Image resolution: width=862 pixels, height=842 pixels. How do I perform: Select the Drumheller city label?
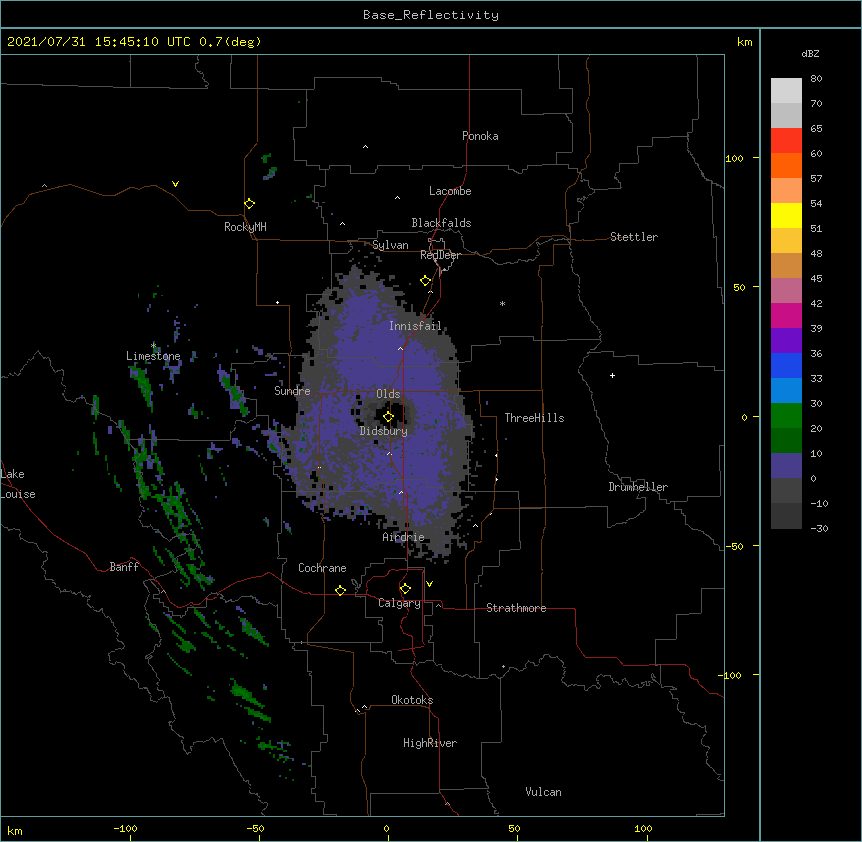tap(638, 487)
